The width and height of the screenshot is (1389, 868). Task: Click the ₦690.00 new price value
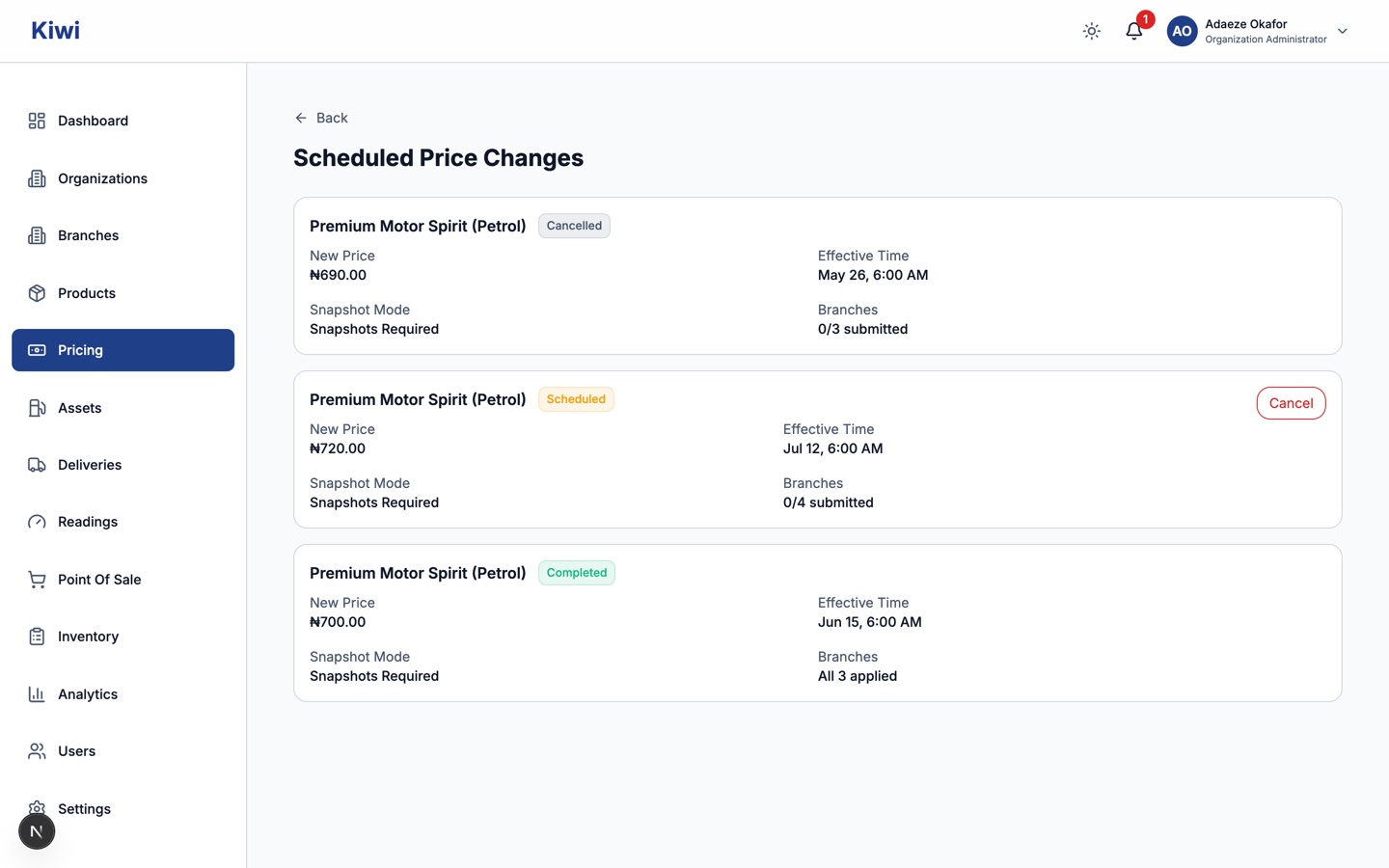click(338, 275)
